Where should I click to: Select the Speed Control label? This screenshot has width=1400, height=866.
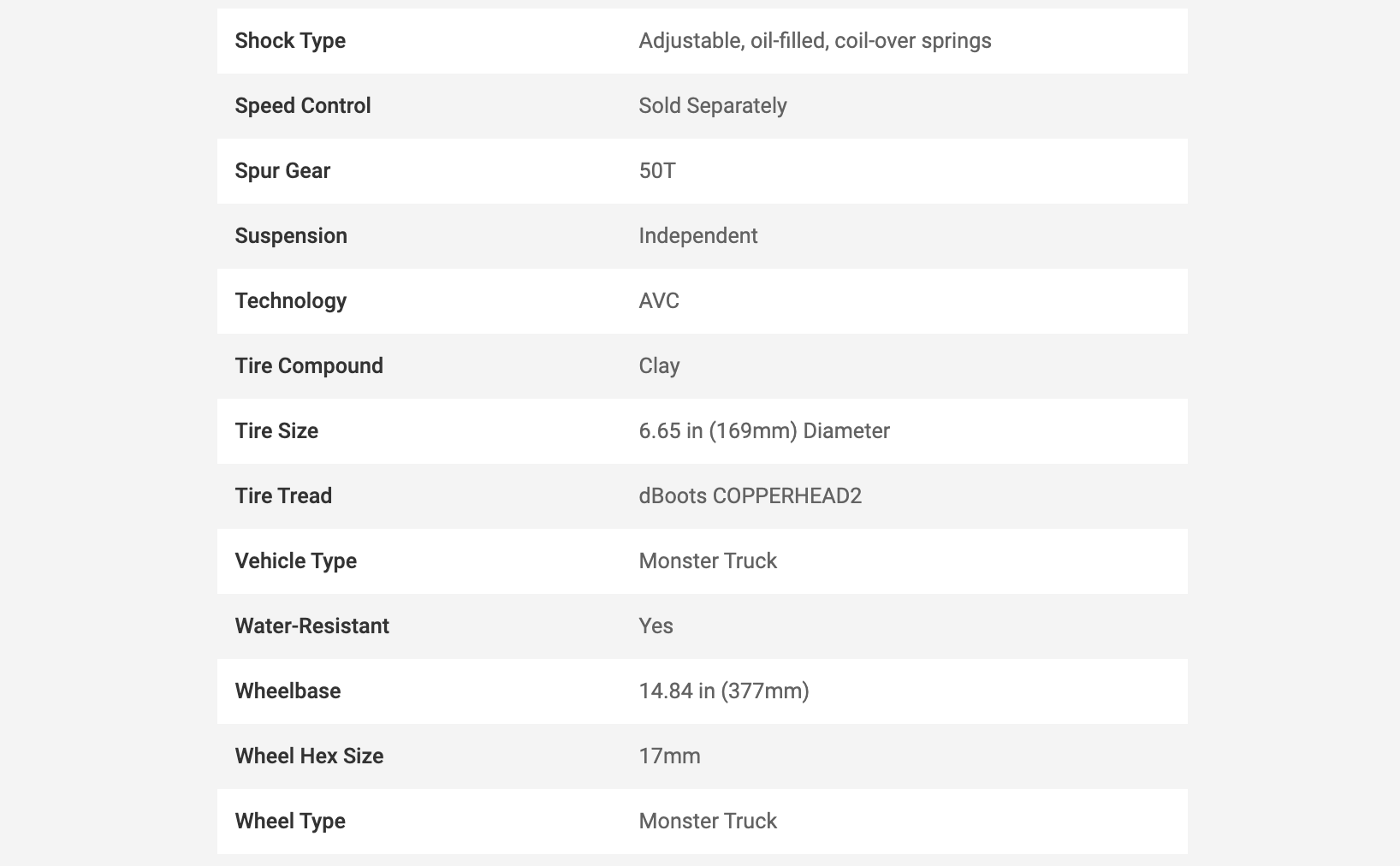[303, 106]
